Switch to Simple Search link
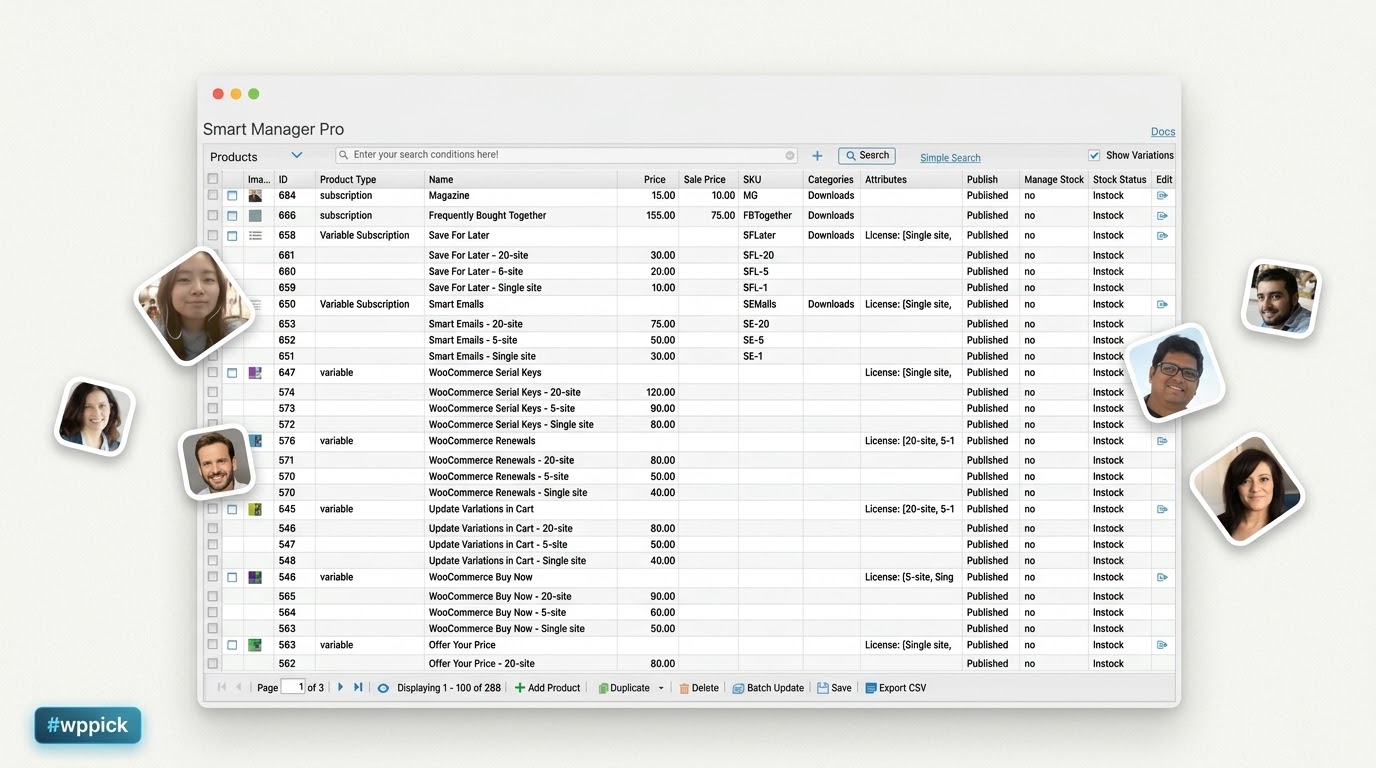The width and height of the screenshot is (1376, 768). 950,158
